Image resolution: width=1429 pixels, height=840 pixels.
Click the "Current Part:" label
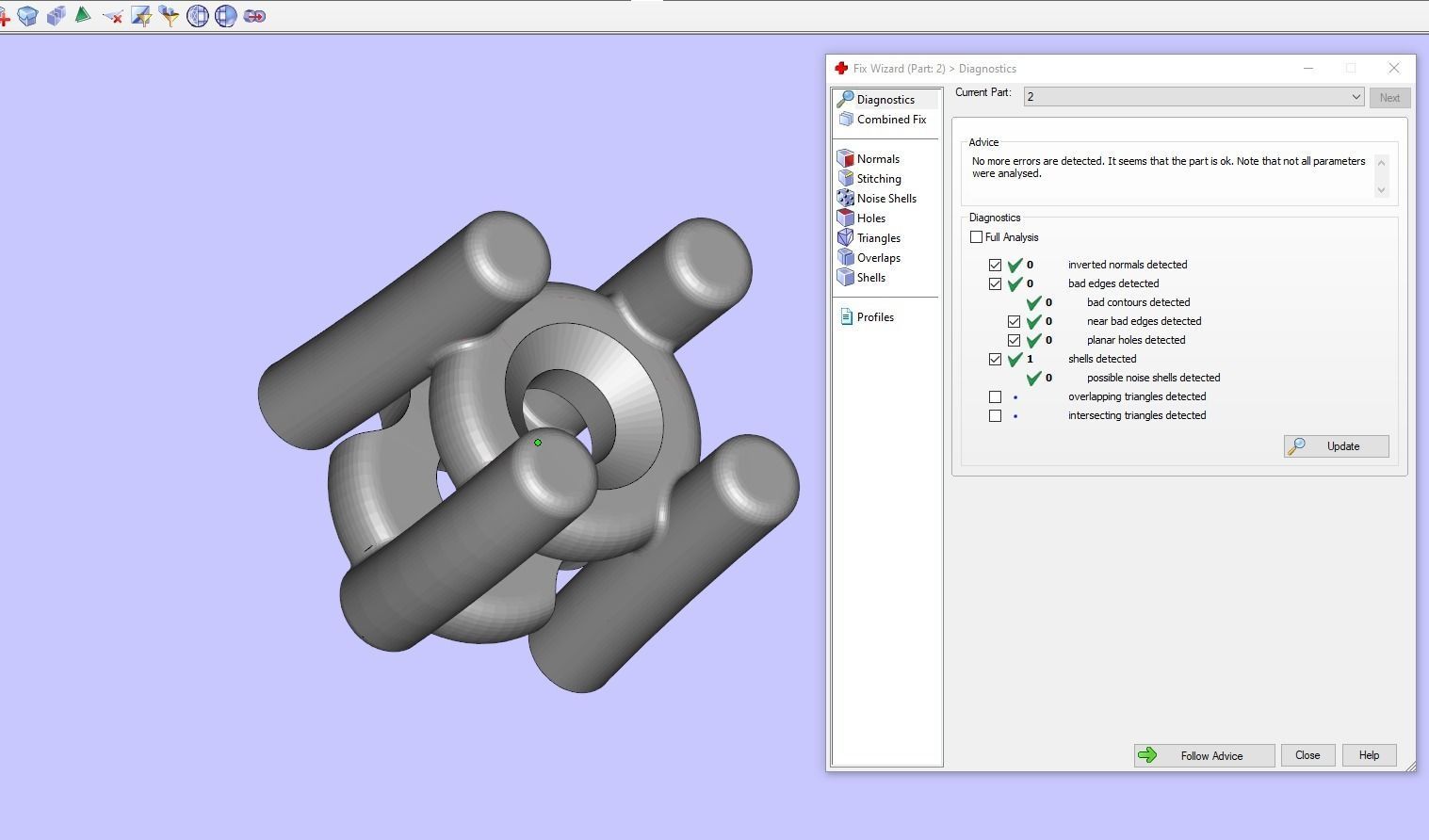coord(983,92)
